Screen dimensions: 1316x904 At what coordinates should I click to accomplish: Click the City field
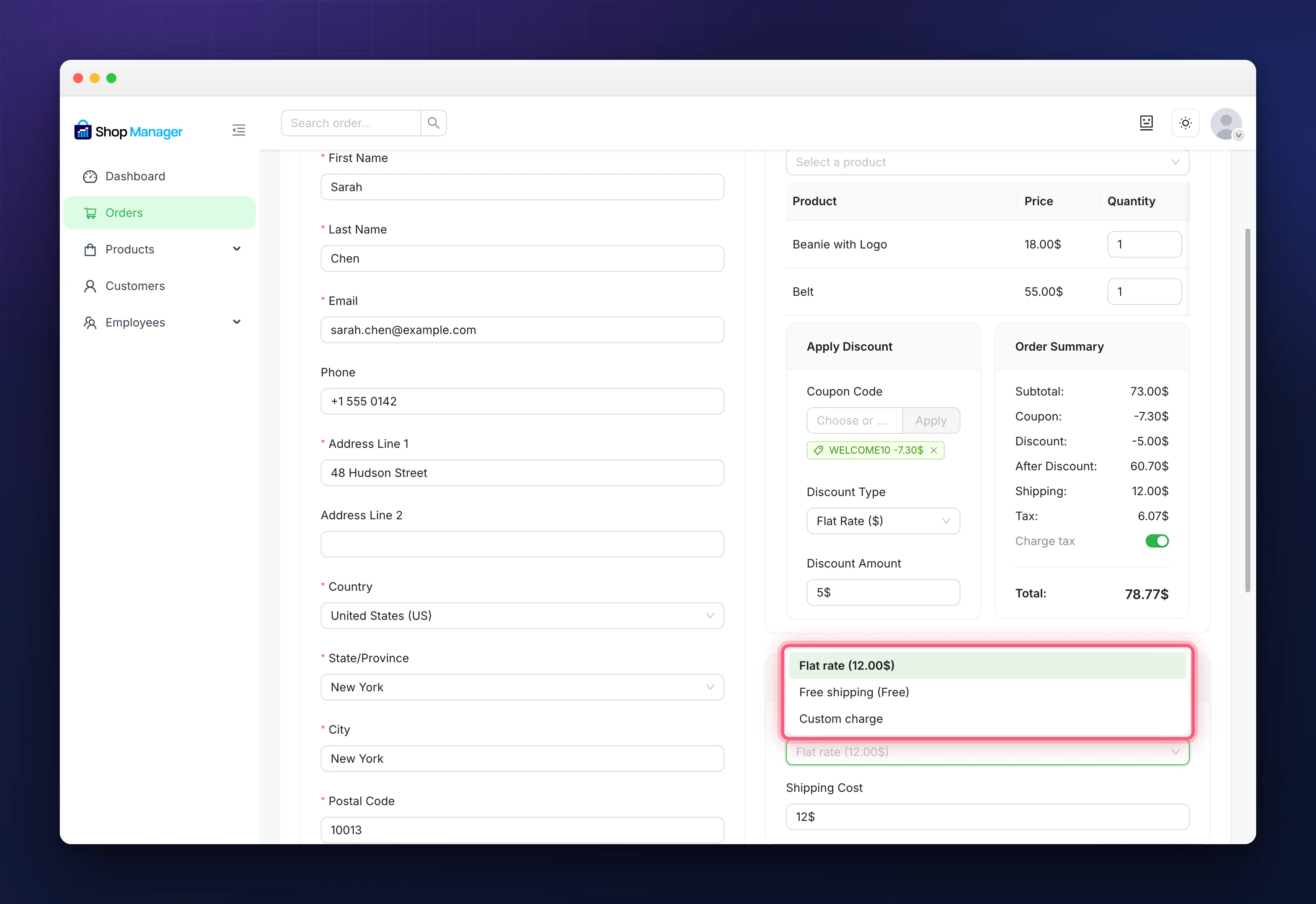[x=522, y=759]
